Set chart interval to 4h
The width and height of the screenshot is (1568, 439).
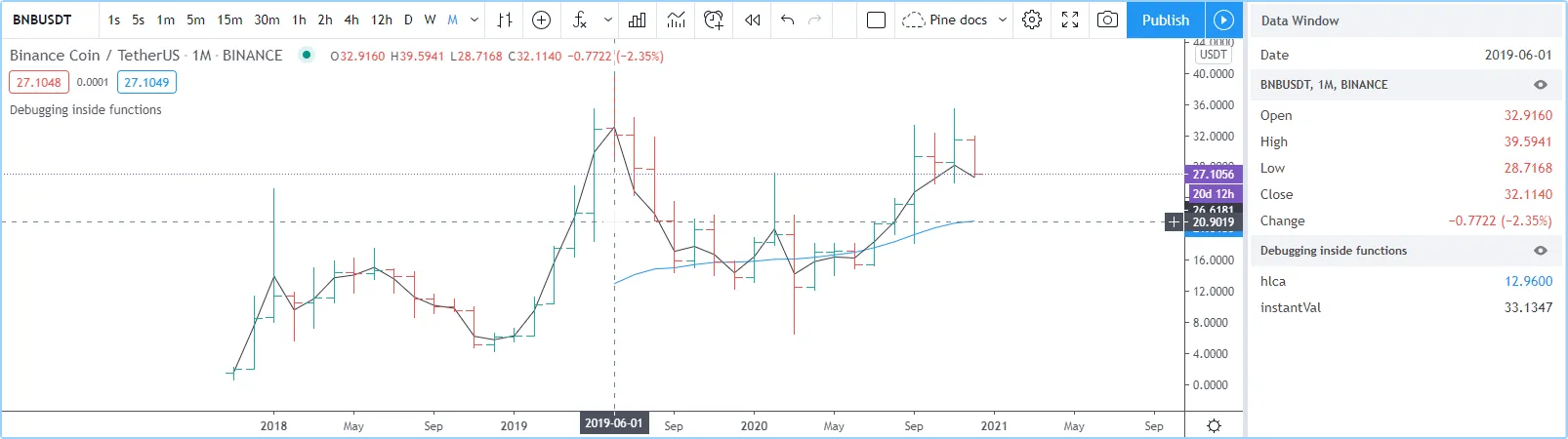pos(351,20)
